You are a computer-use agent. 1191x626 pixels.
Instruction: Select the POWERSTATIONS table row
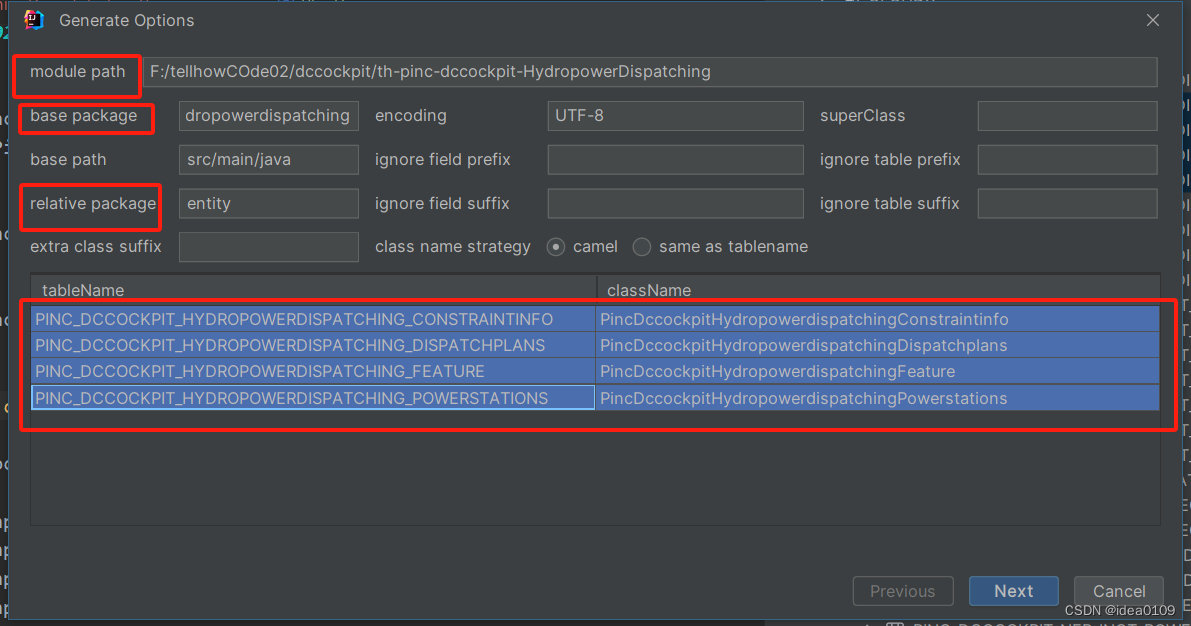coord(300,398)
